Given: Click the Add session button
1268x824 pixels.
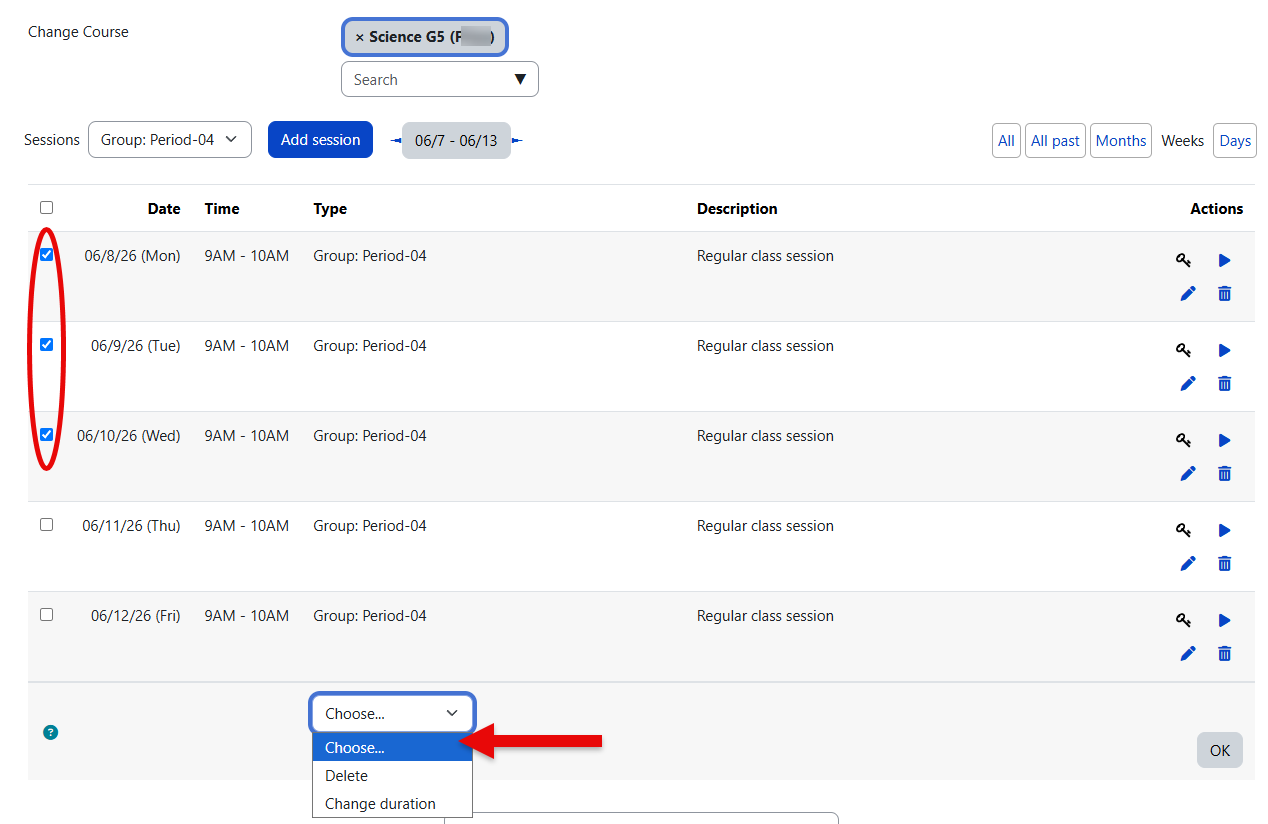Looking at the screenshot, I should (320, 140).
